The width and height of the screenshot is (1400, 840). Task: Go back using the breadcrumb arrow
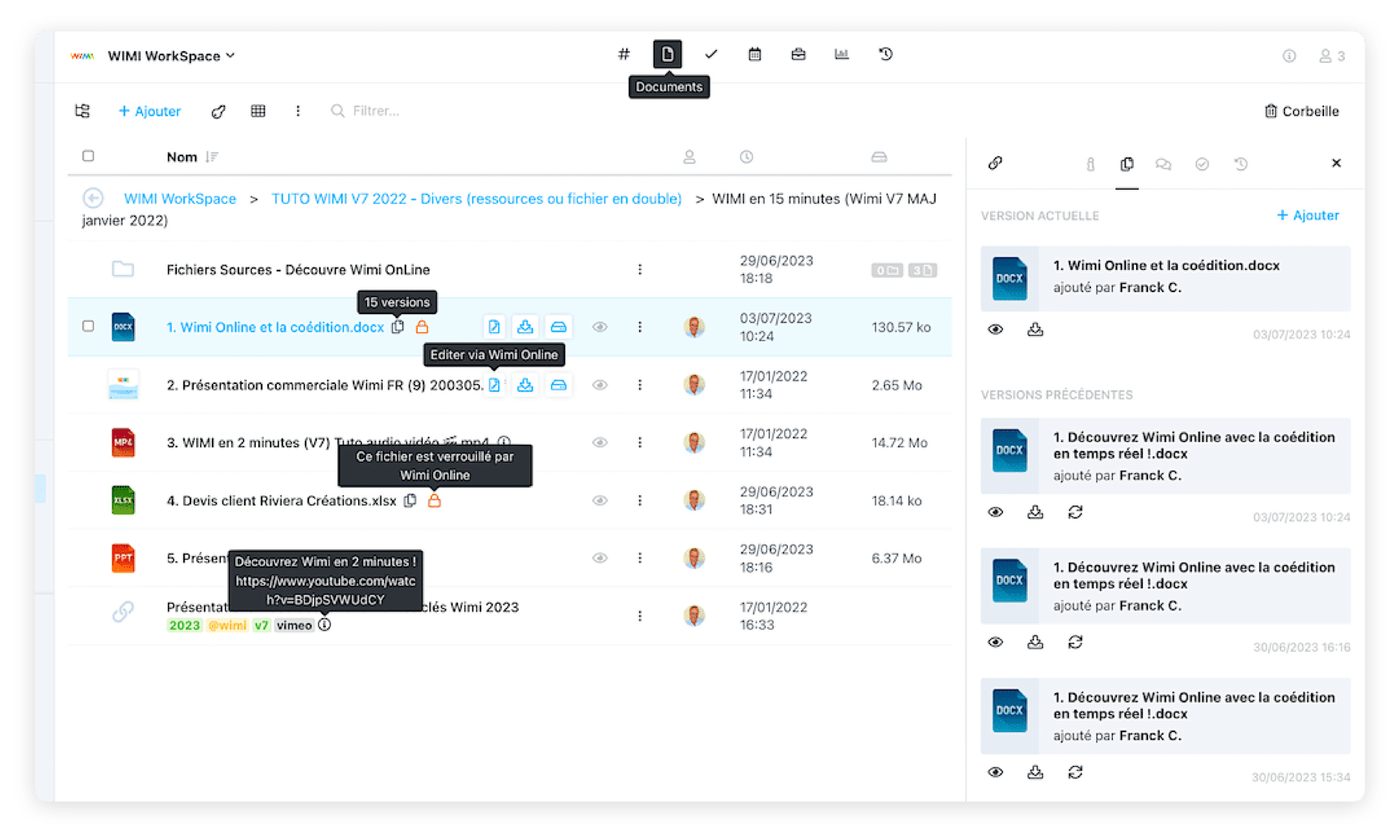(93, 198)
